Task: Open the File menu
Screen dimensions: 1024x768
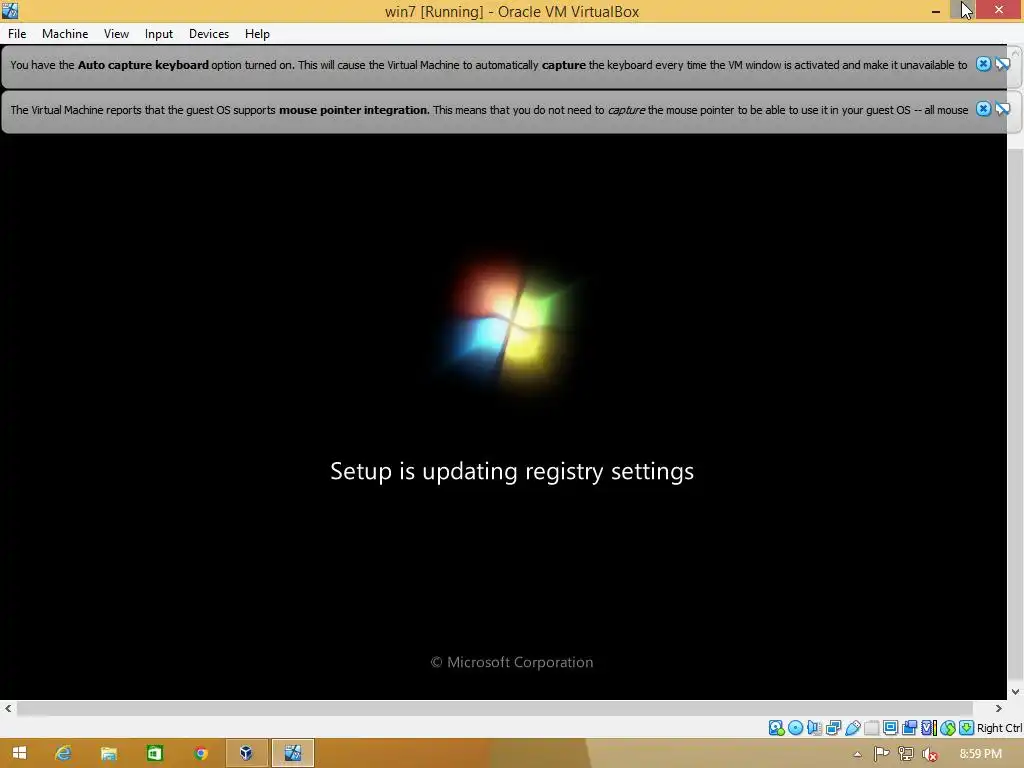Action: click(x=17, y=34)
